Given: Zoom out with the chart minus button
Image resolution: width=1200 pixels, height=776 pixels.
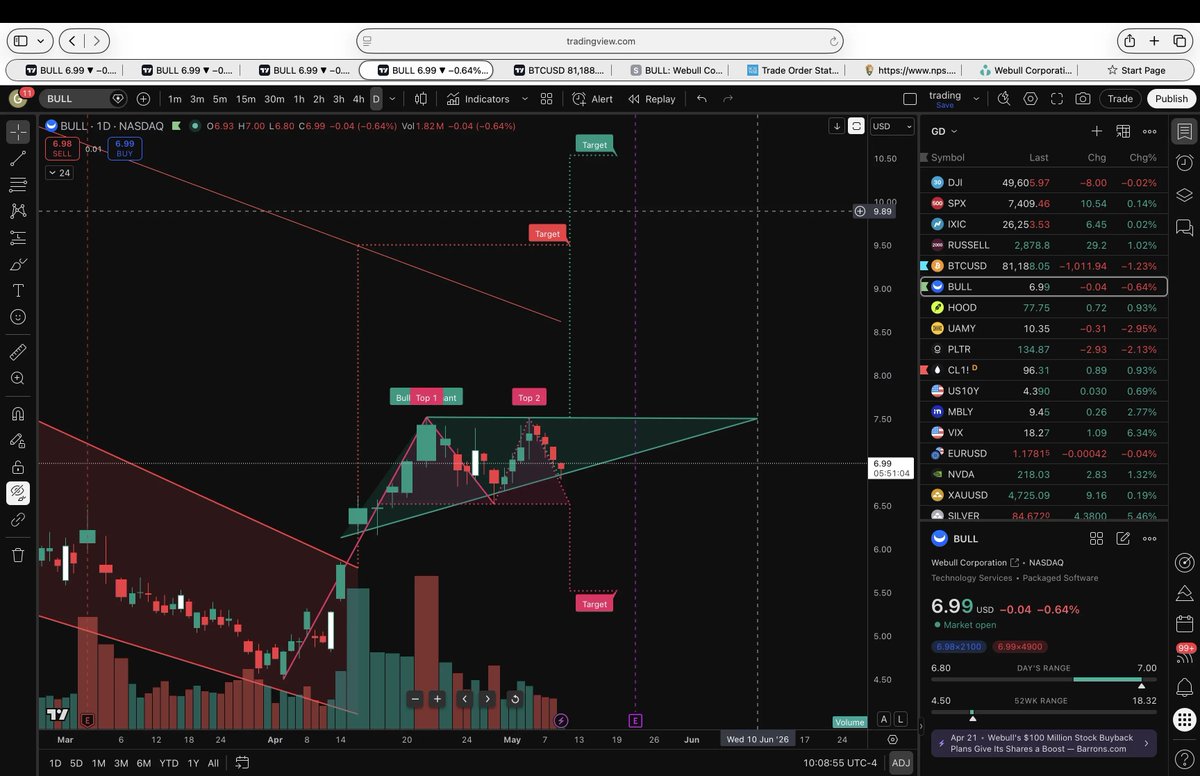Looking at the screenshot, I should 415,699.
